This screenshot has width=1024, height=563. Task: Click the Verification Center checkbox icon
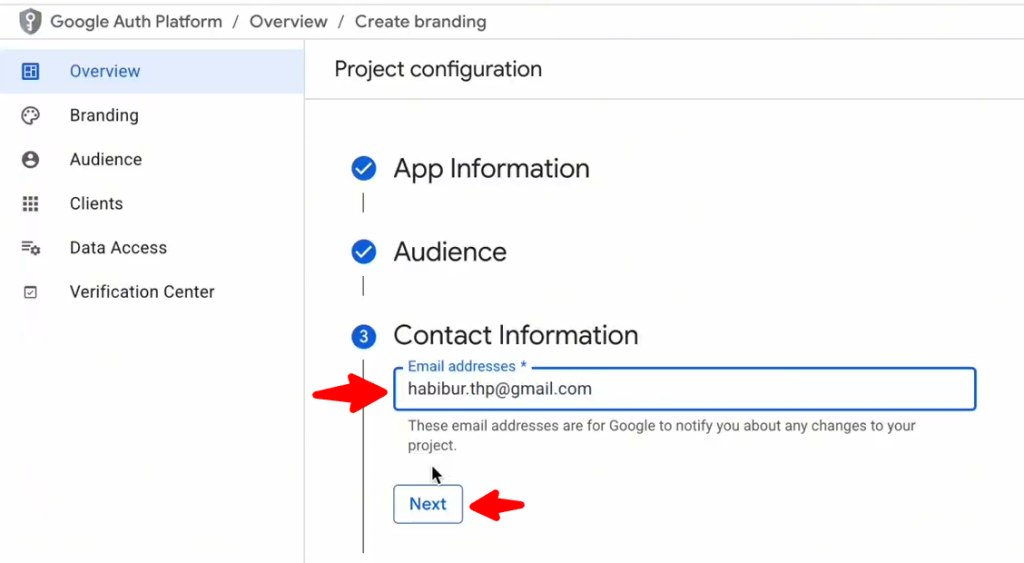[30, 292]
